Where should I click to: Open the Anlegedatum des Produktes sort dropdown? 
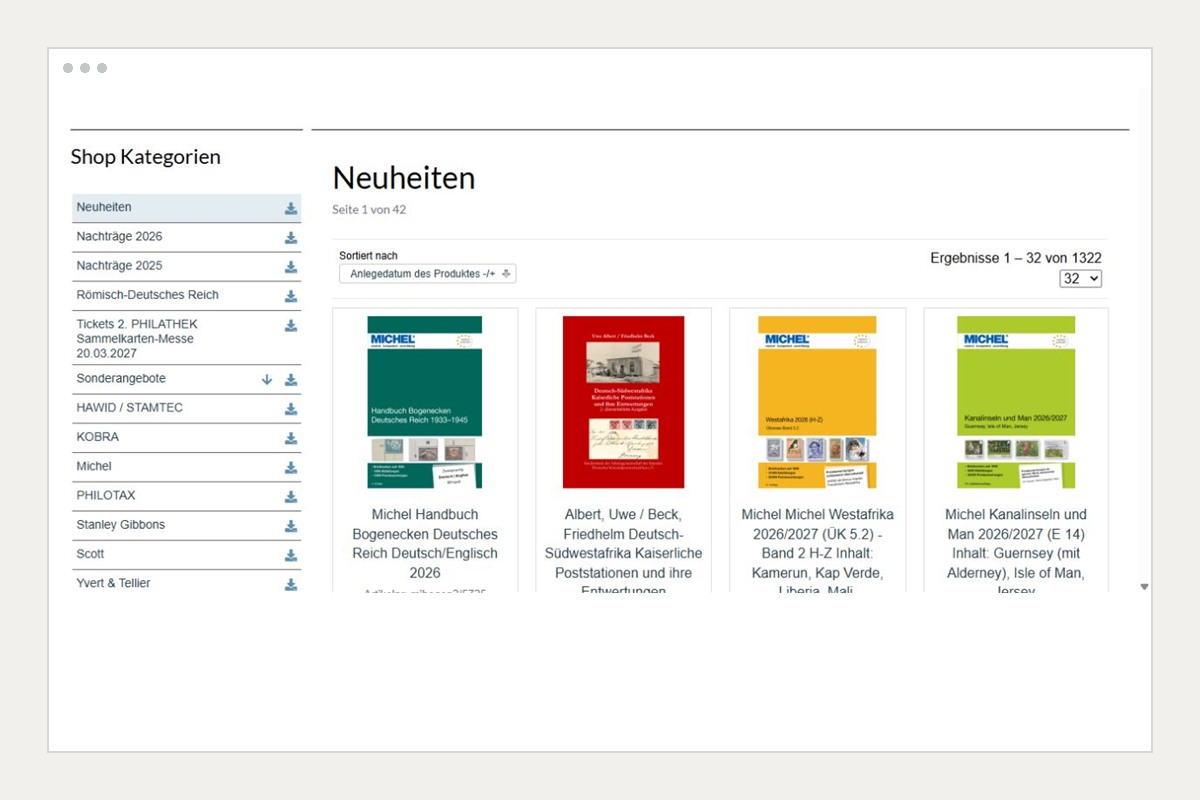[x=428, y=273]
